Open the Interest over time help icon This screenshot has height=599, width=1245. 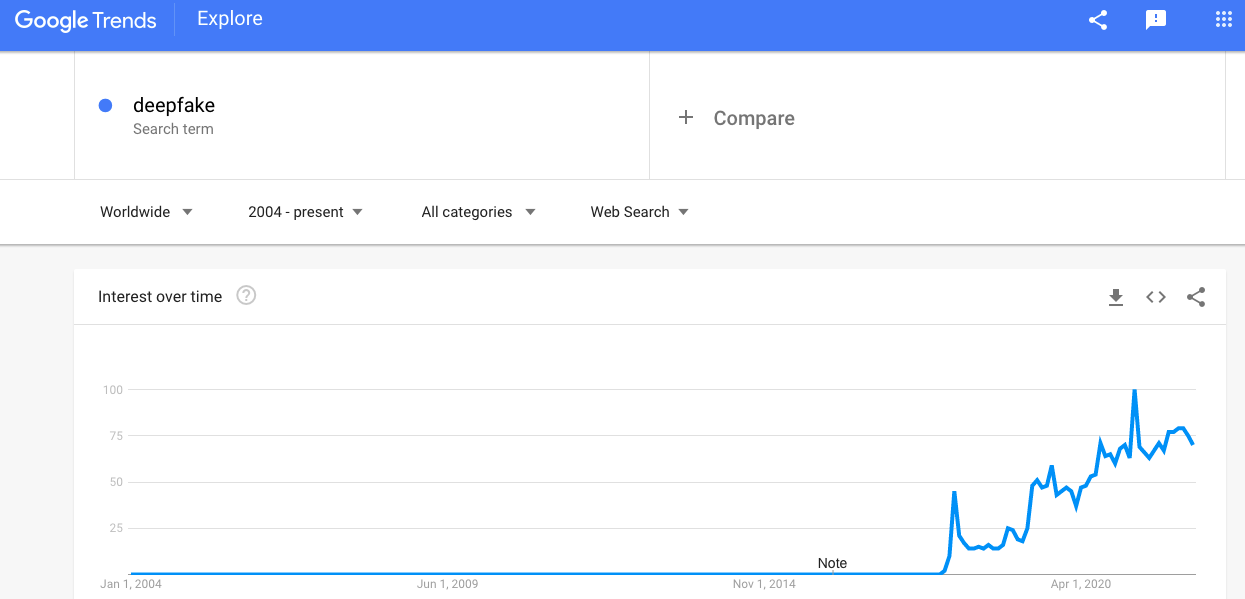pyautogui.click(x=246, y=296)
